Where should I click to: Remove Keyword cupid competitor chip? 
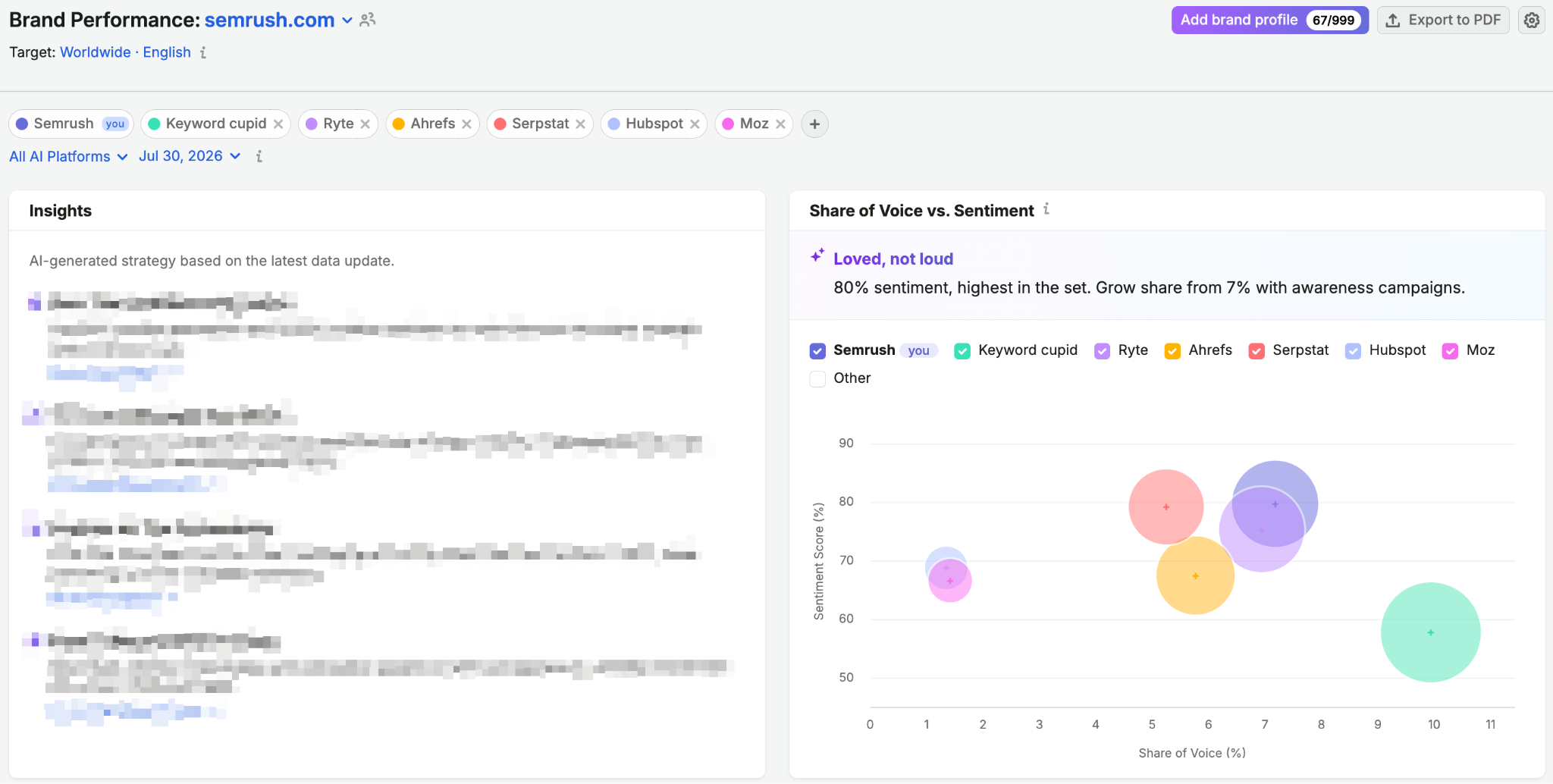(x=278, y=124)
